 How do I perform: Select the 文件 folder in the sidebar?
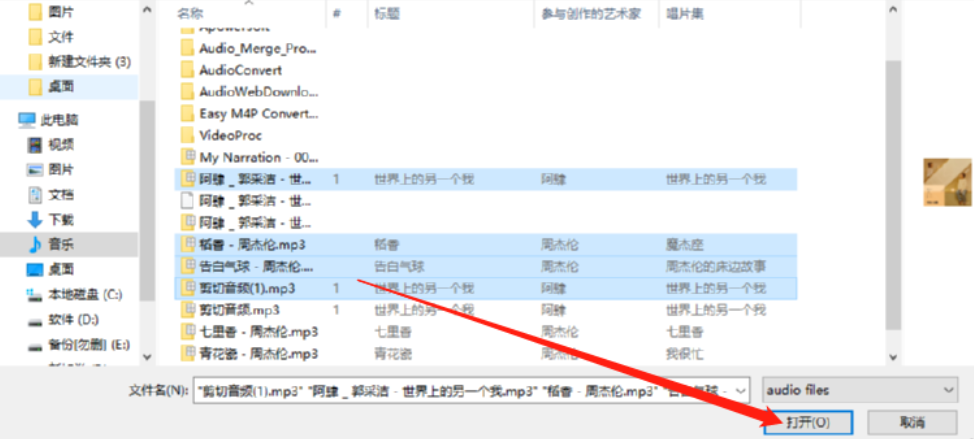tap(51, 37)
